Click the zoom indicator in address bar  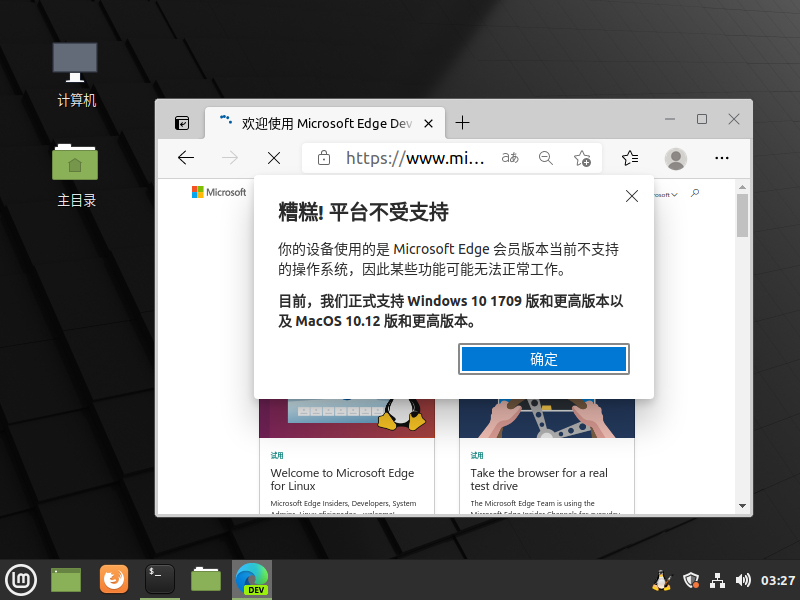pyautogui.click(x=546, y=158)
